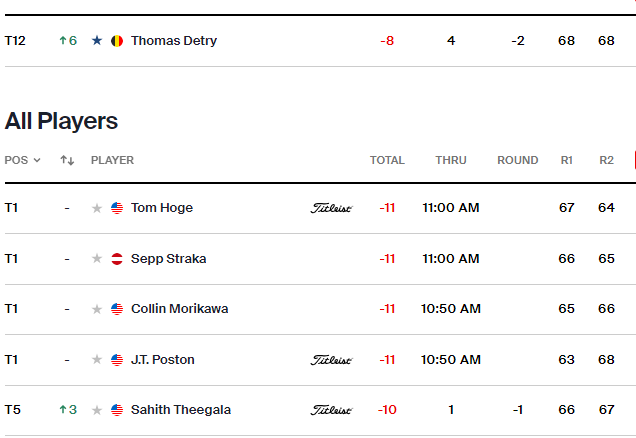The image size is (636, 438).
Task: Click the Titleist logo in Tom Hoge's row
Action: 331,208
